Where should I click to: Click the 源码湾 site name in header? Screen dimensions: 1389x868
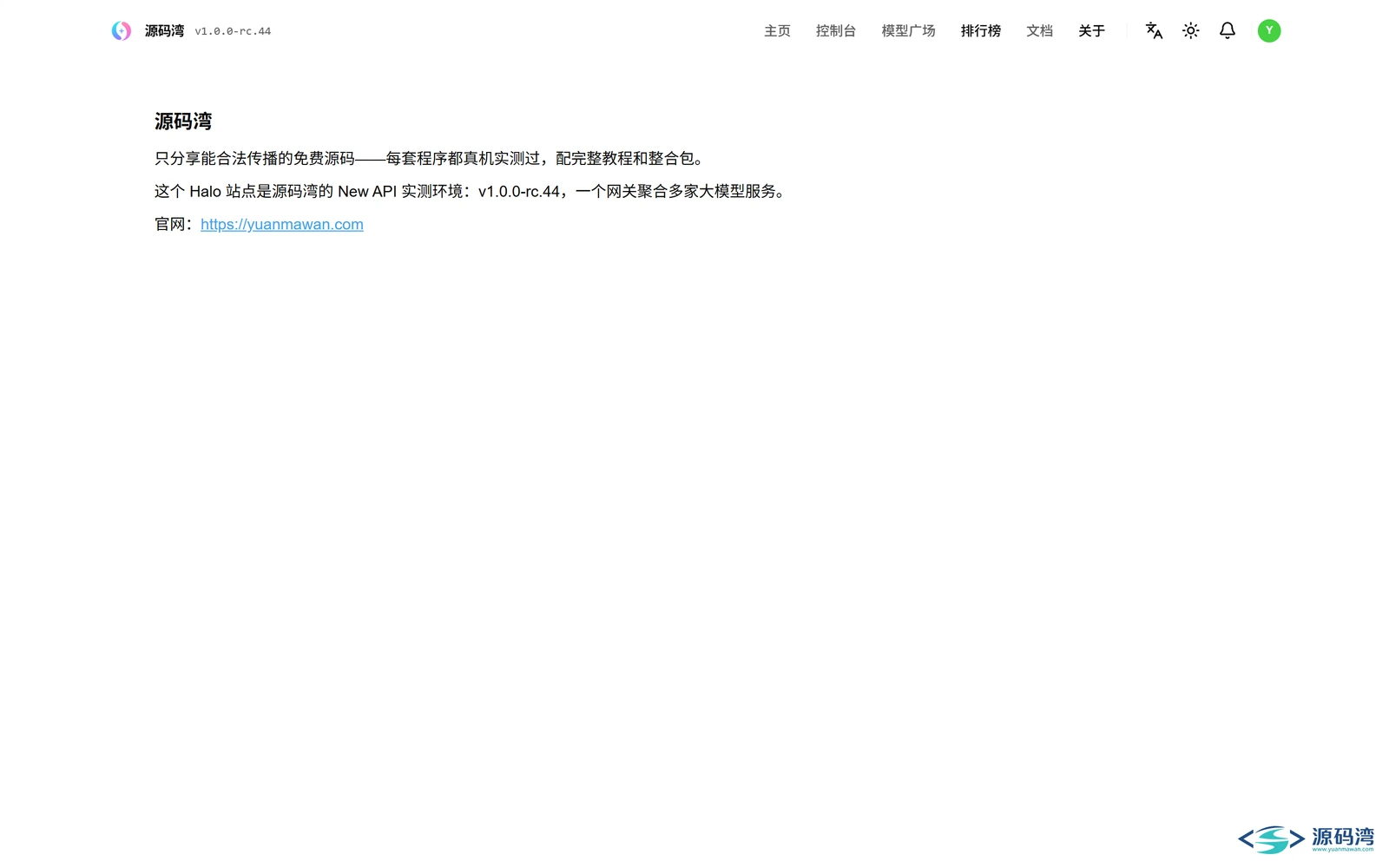[164, 31]
